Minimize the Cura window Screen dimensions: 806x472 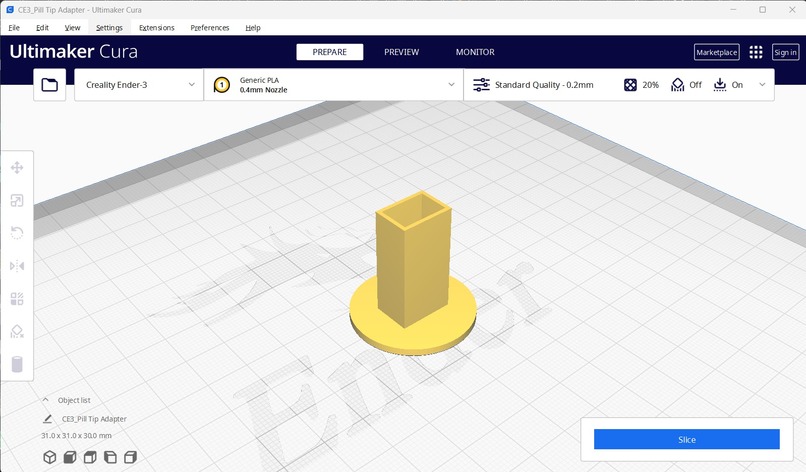tap(734, 10)
